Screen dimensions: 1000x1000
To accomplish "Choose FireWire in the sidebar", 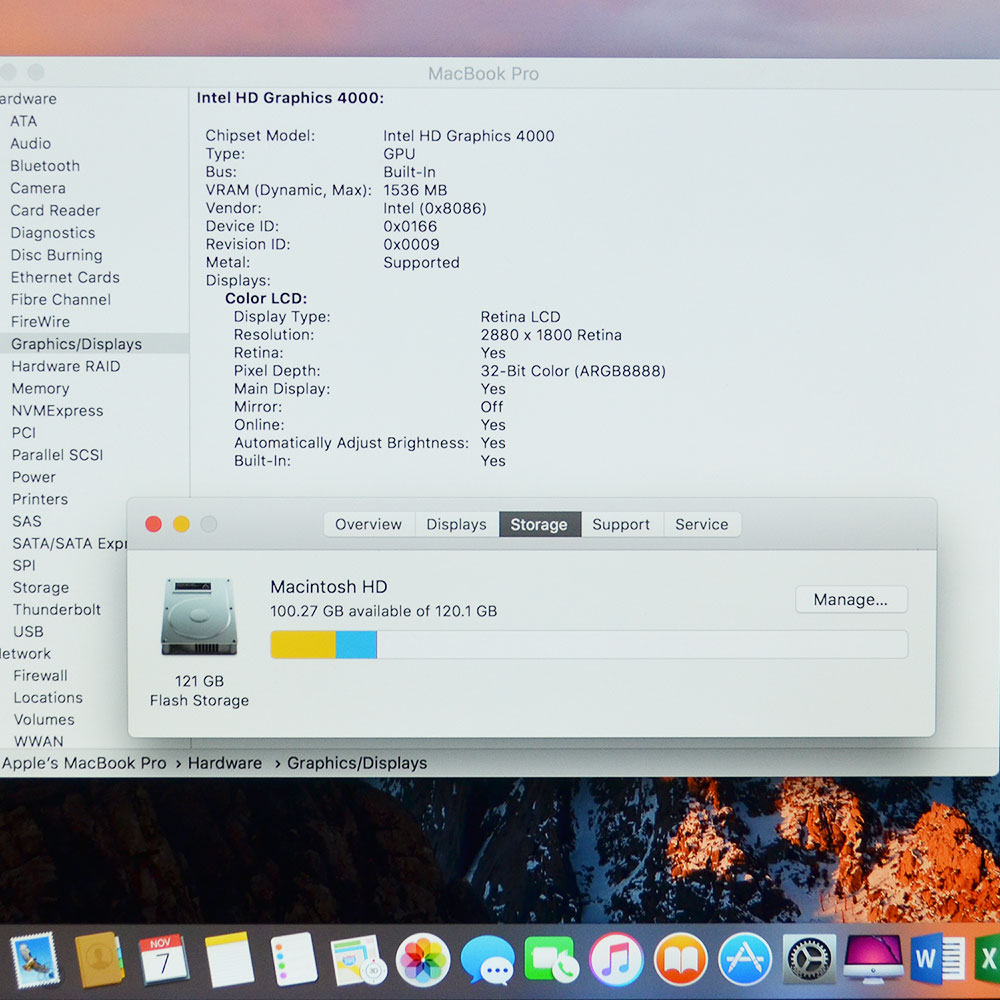I will [x=41, y=322].
